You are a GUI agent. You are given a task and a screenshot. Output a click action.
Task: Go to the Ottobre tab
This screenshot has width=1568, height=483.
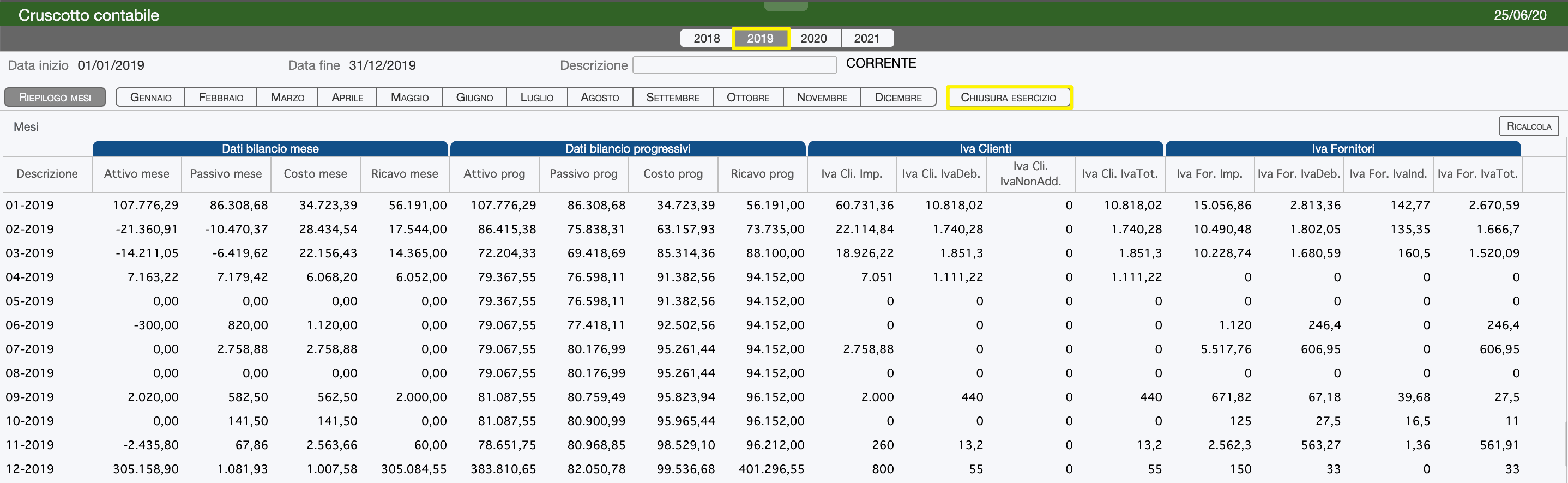click(x=747, y=98)
